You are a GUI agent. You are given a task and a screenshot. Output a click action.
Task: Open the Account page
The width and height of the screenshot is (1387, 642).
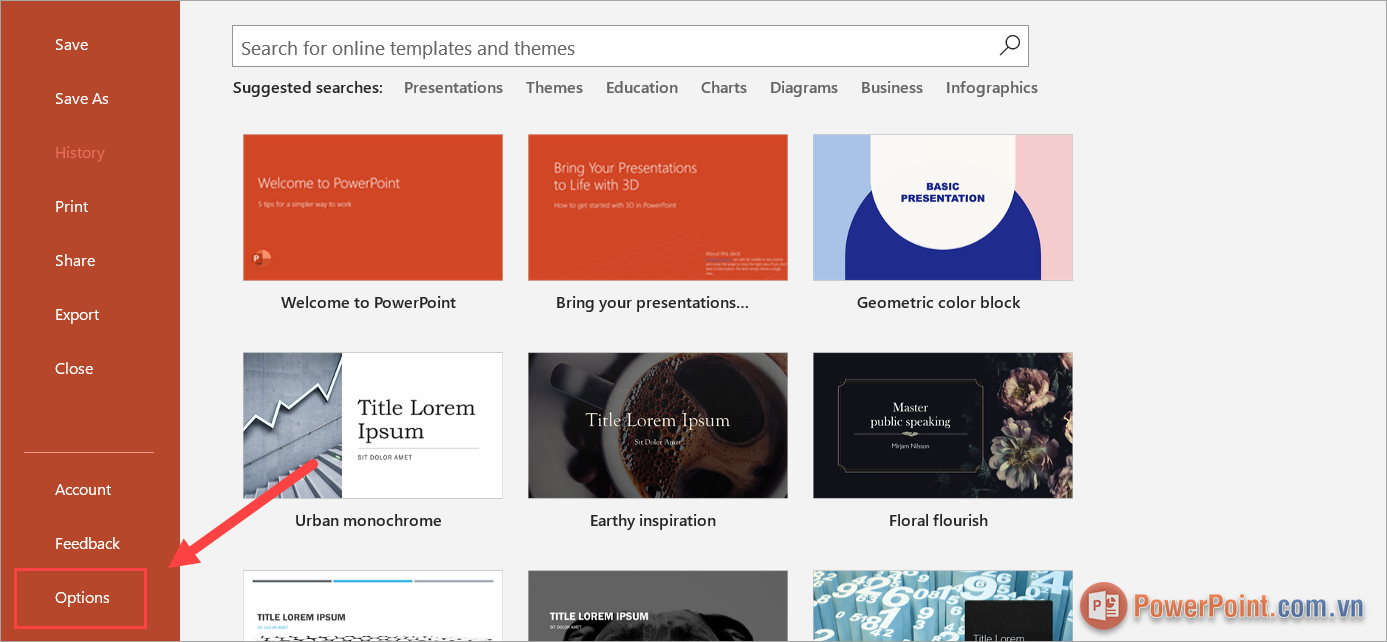click(x=83, y=489)
